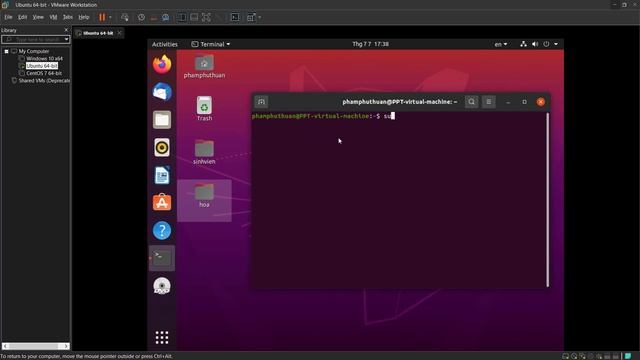Open the Terminal hamburger menu
640x360 pixels.
point(489,102)
